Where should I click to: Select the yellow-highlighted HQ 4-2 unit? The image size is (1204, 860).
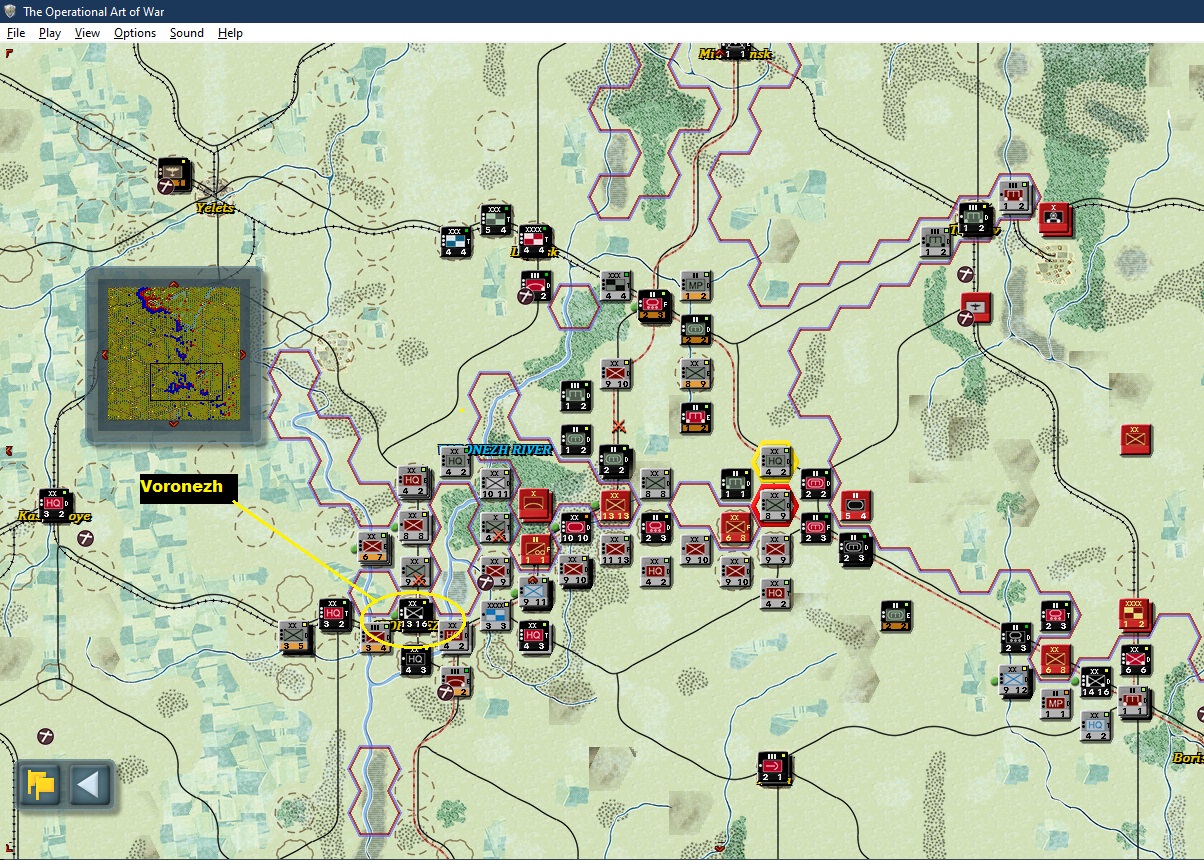point(774,461)
